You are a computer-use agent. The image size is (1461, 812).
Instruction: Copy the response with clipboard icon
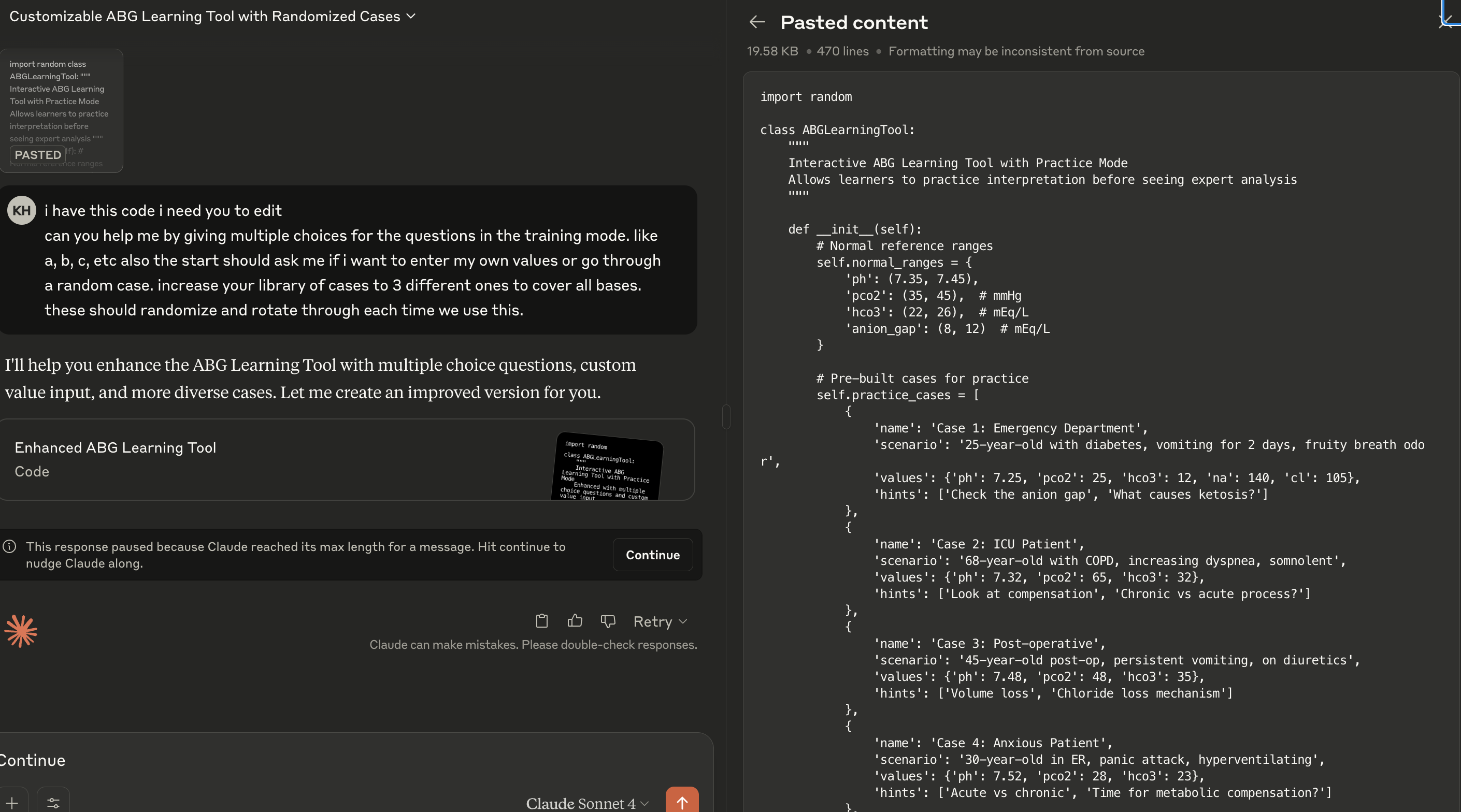pyautogui.click(x=541, y=621)
